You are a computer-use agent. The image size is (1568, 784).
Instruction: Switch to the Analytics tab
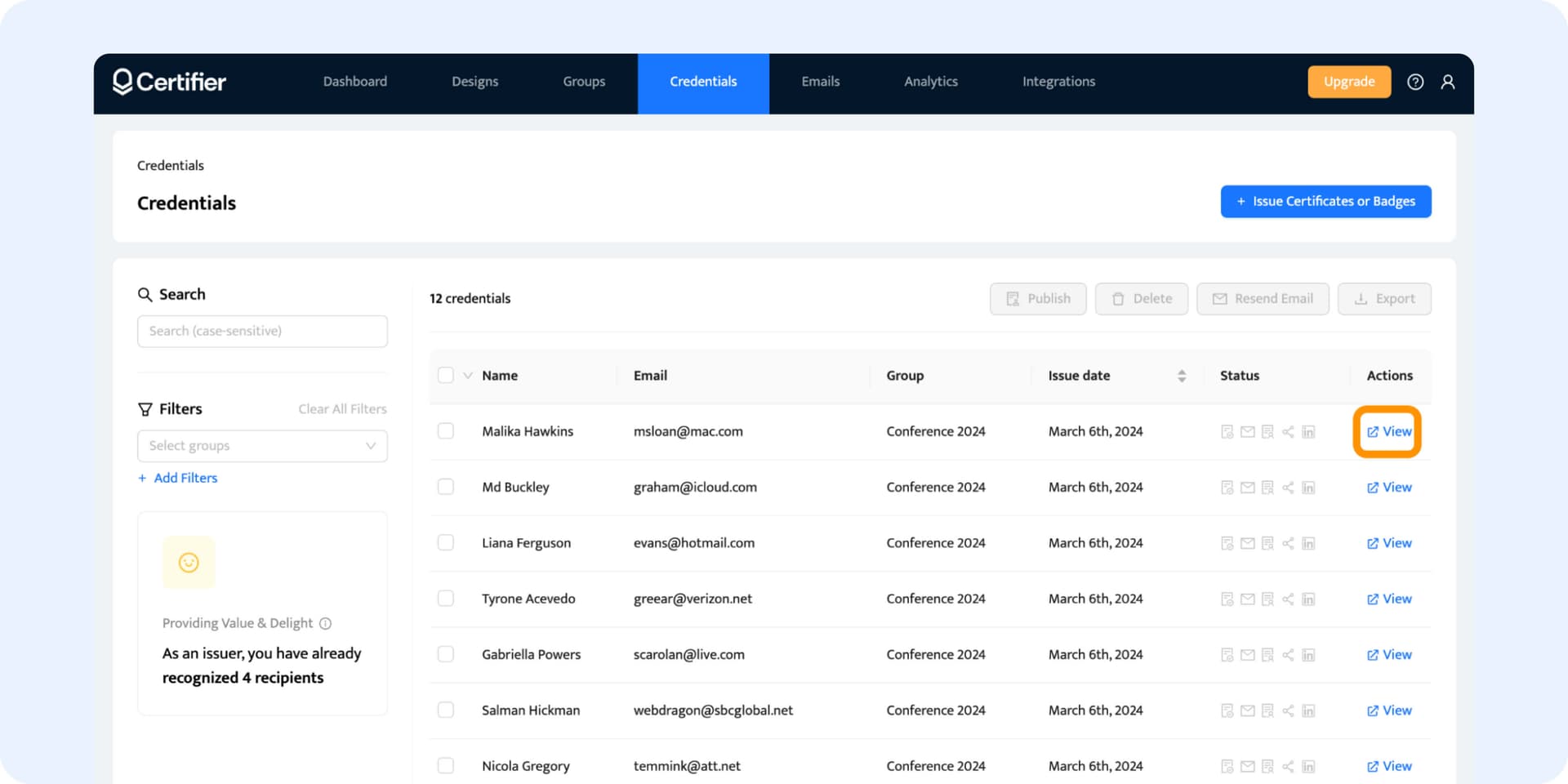coord(930,82)
